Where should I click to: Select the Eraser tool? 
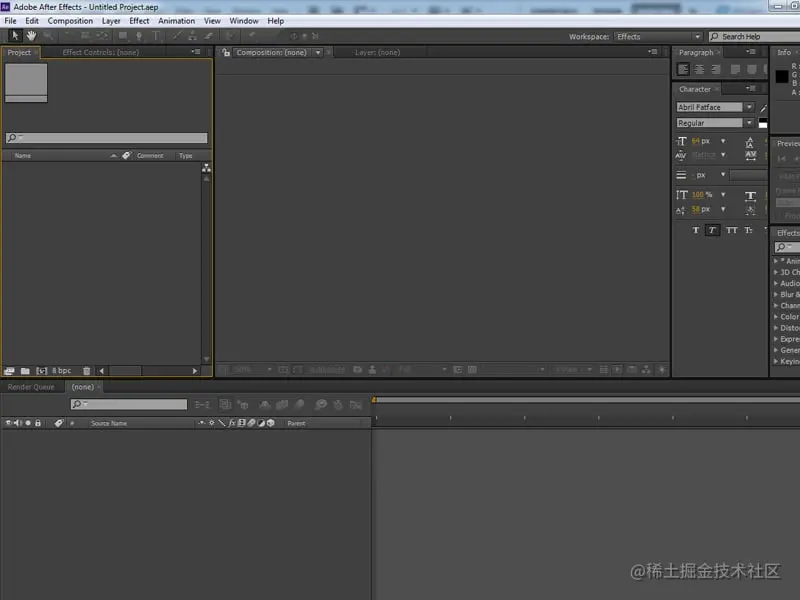(x=208, y=36)
